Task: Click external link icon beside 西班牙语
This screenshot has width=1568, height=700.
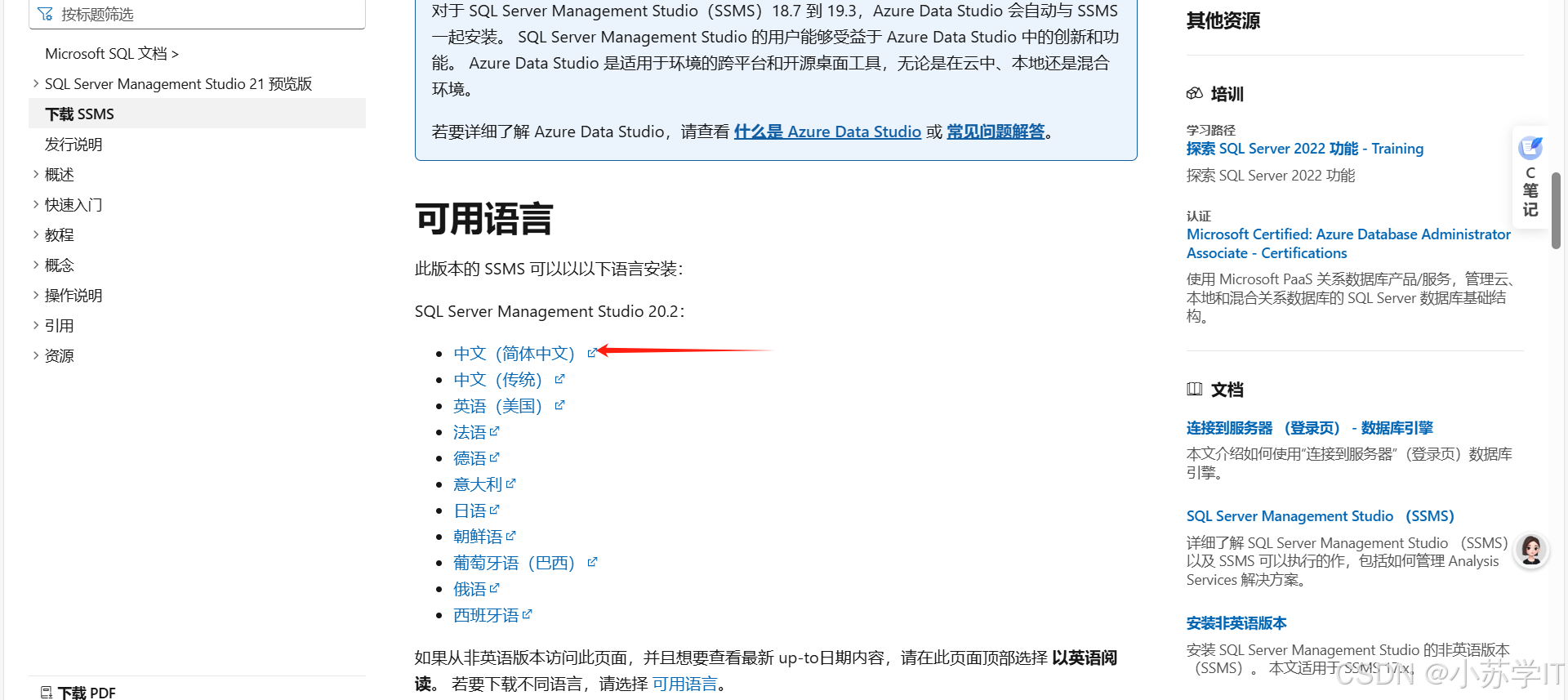Action: [x=527, y=613]
